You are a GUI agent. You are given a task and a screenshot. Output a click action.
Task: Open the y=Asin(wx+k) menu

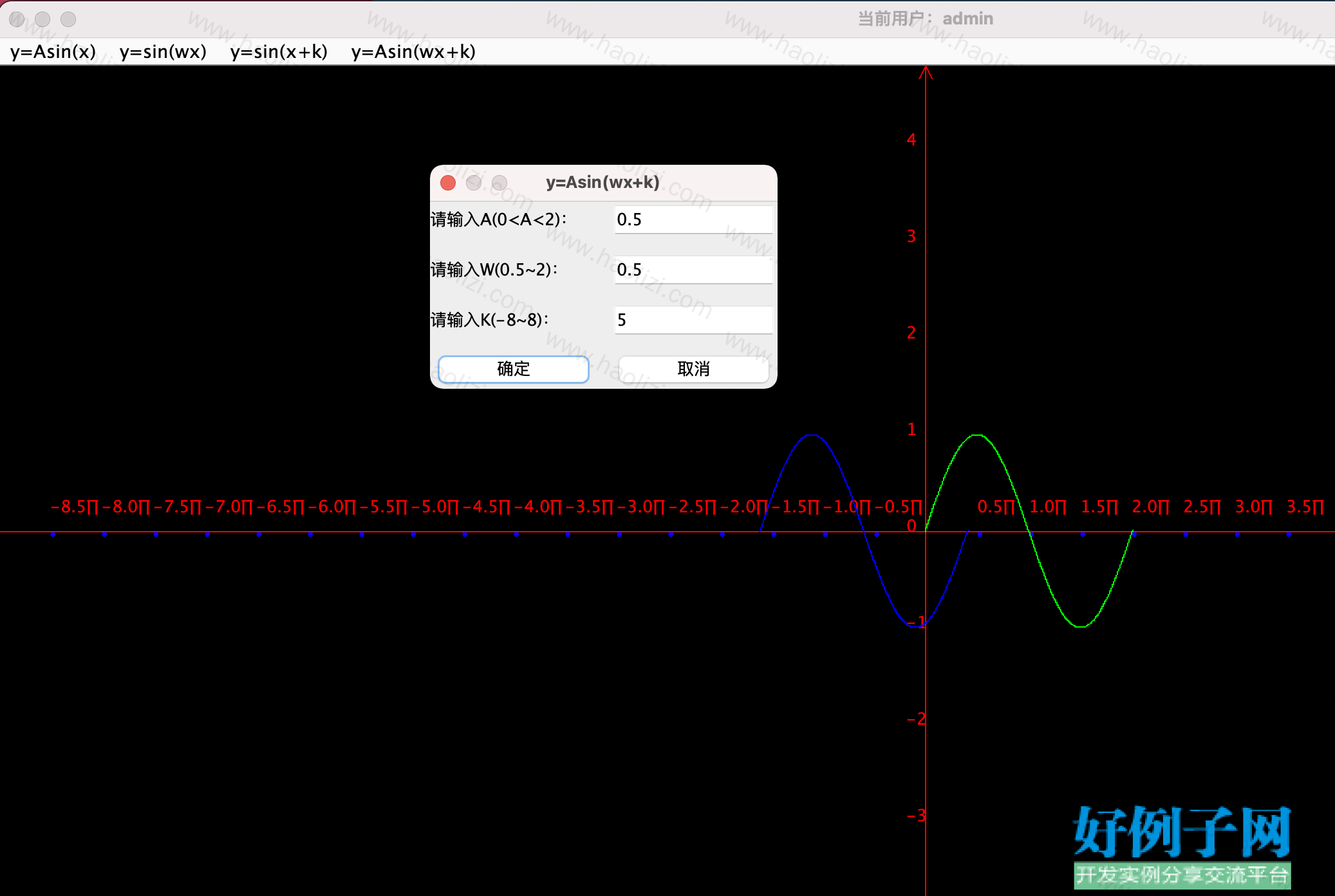[x=413, y=51]
